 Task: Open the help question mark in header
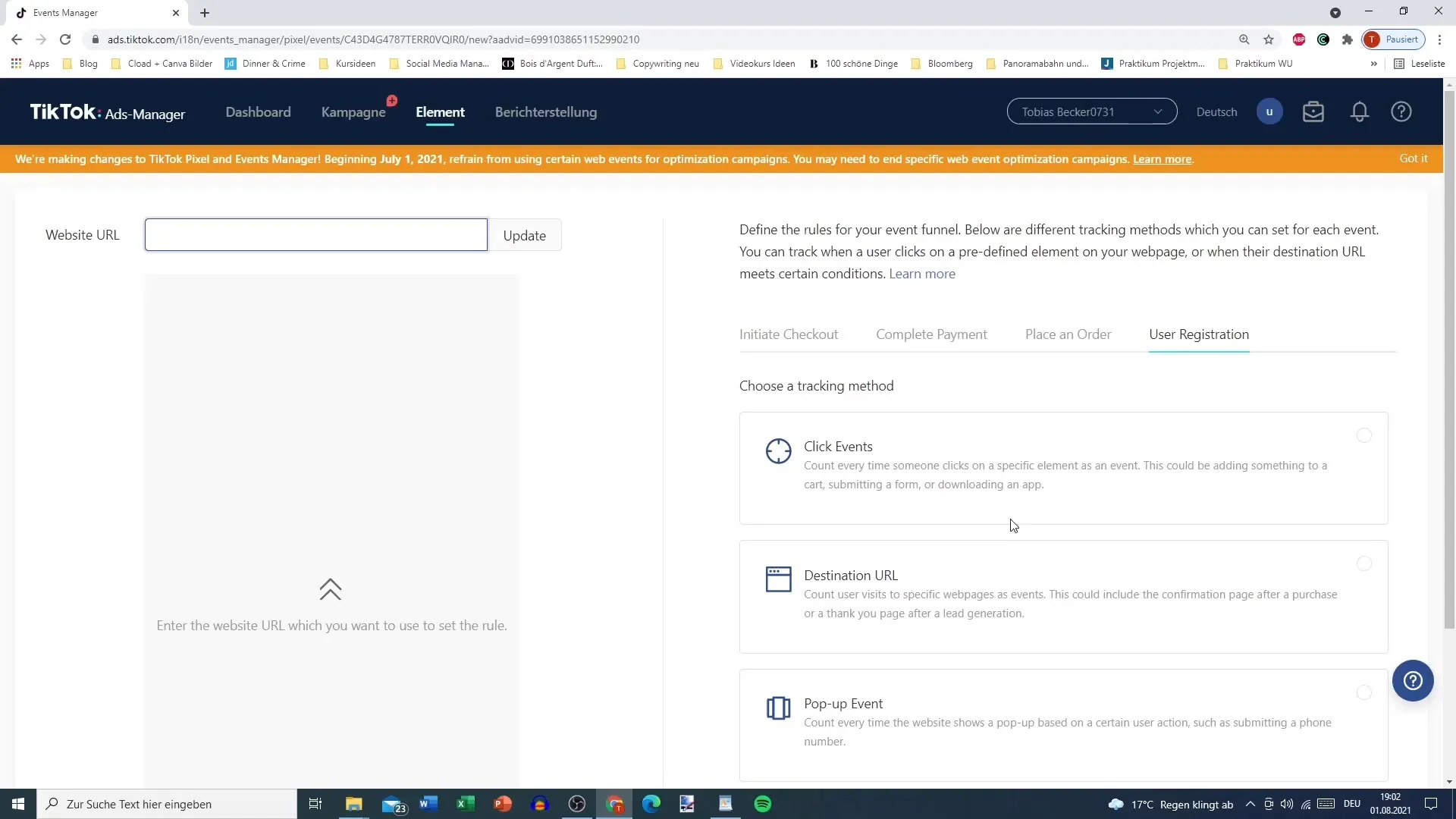point(1401,112)
